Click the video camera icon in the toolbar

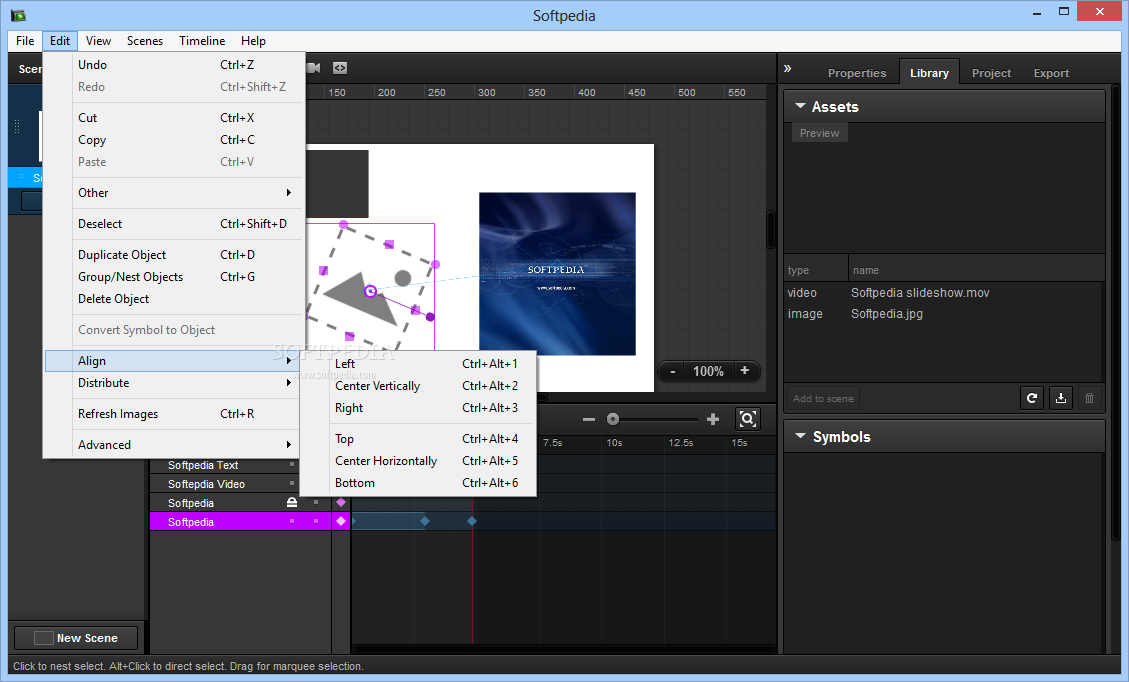[x=313, y=68]
